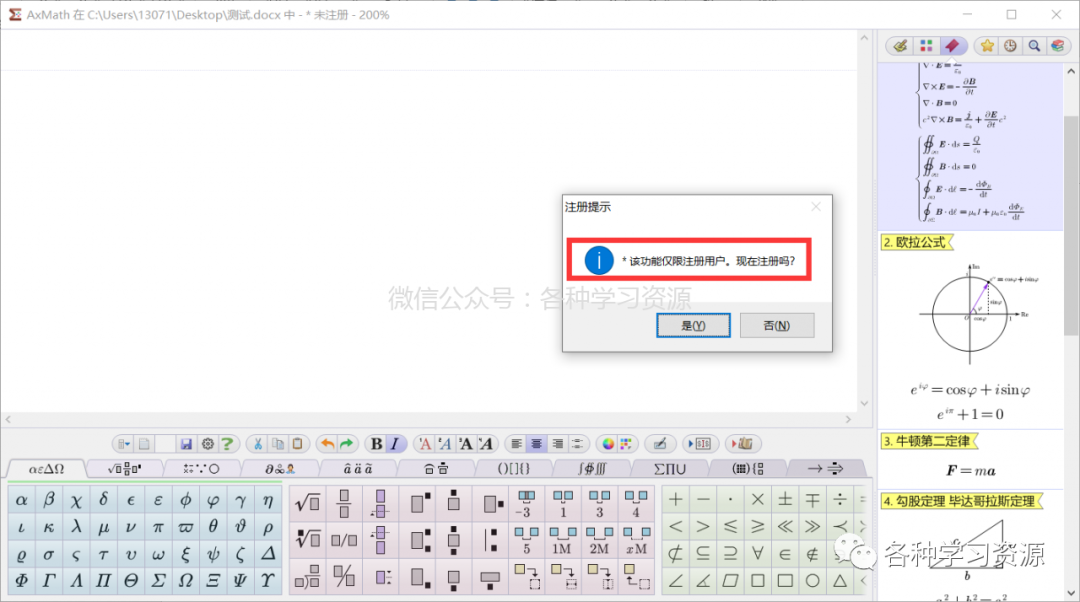The width and height of the screenshot is (1080, 602).
Task: Insert the Greek letter pi π
Action: pos(158,528)
